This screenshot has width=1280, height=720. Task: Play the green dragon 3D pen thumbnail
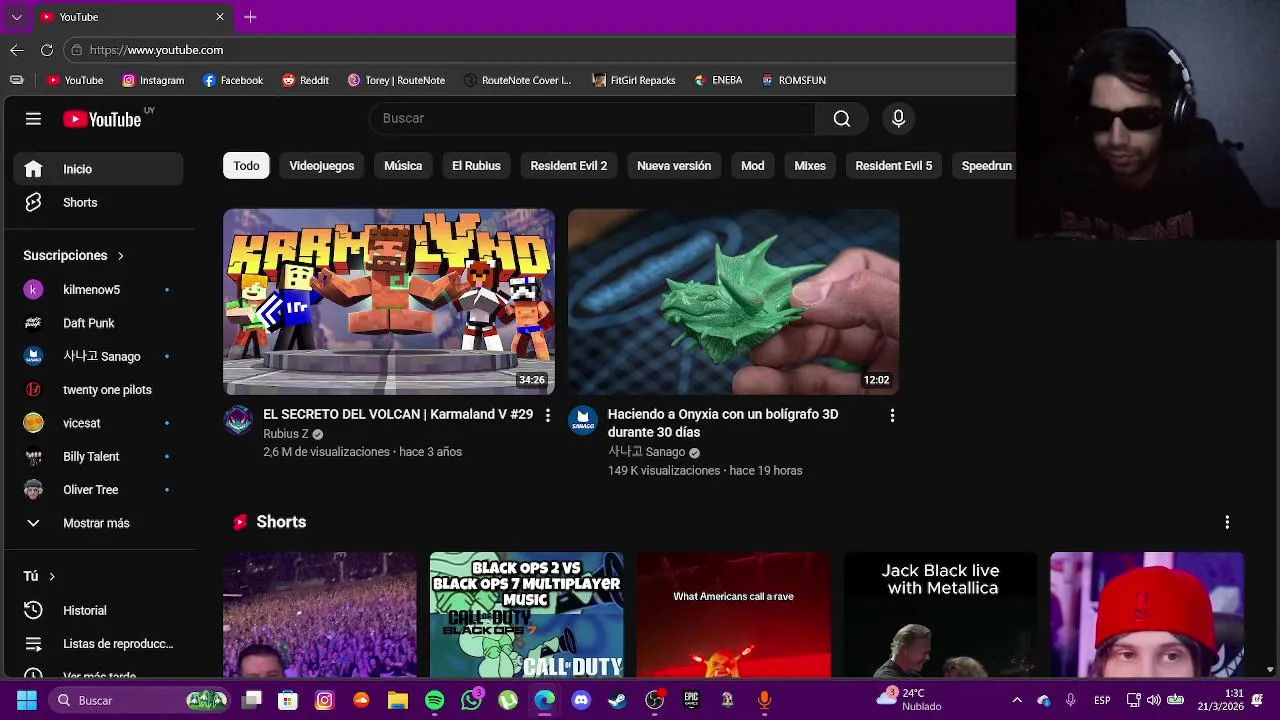734,302
